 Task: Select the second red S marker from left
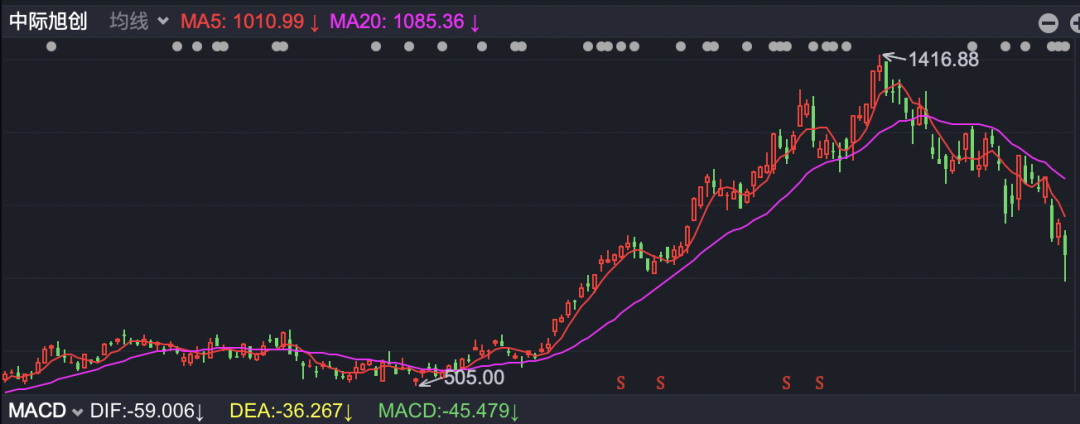660,381
